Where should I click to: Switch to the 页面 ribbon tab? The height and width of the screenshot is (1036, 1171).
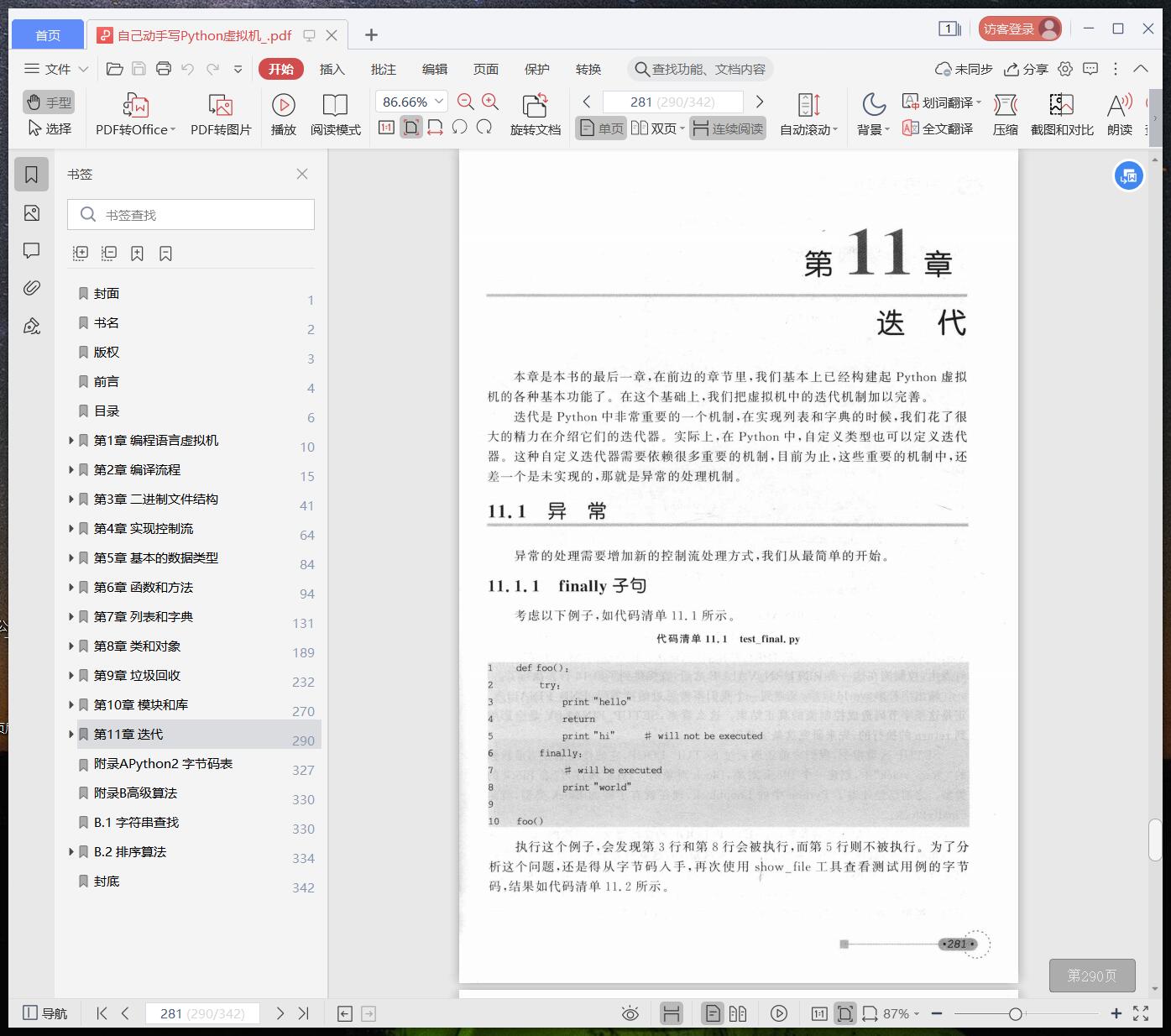tap(486, 69)
